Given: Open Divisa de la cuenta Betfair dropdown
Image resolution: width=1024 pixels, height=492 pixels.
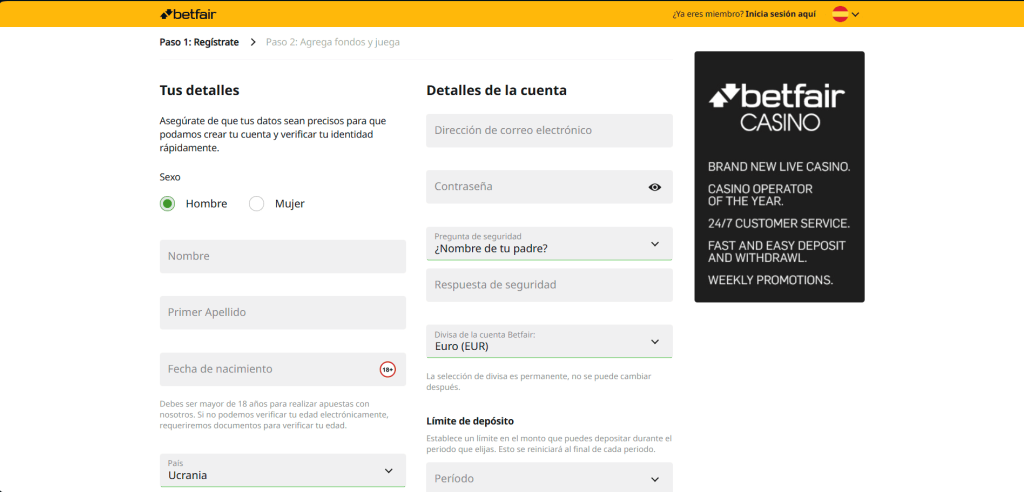Looking at the screenshot, I should click(x=549, y=341).
